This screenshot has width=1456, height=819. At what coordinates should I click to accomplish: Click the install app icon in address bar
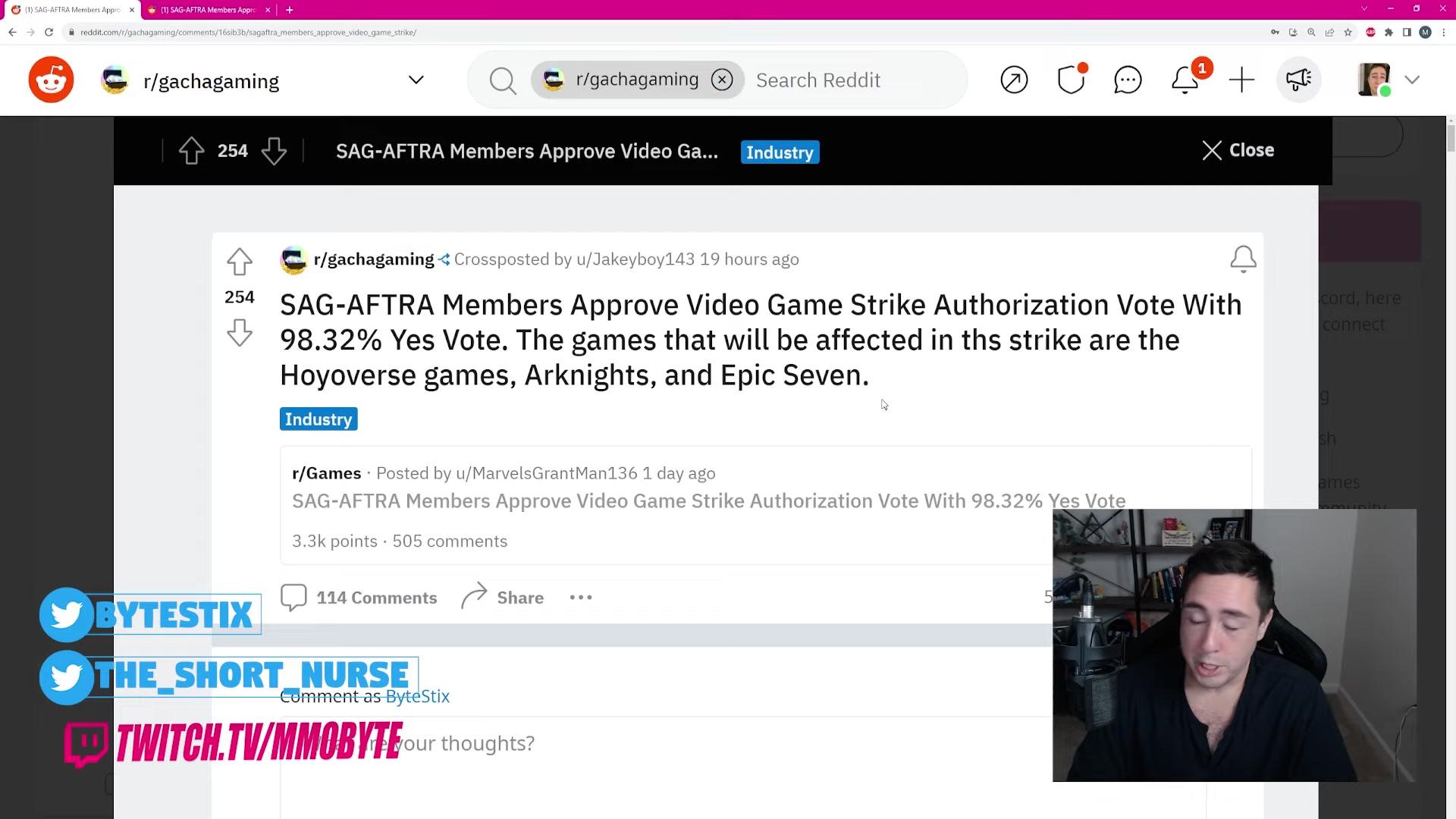click(1293, 32)
